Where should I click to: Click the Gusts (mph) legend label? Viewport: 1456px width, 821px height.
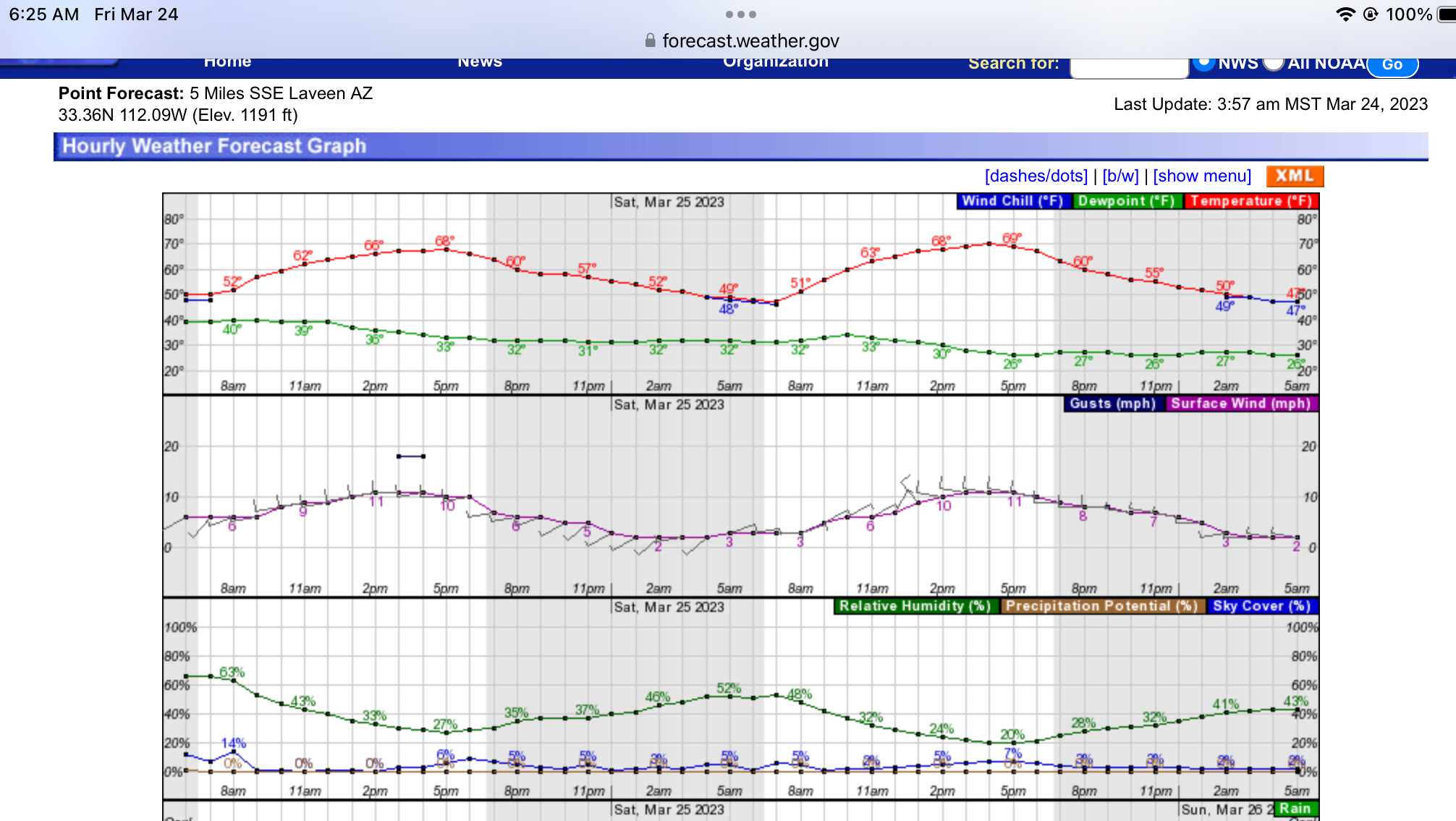(x=1113, y=404)
